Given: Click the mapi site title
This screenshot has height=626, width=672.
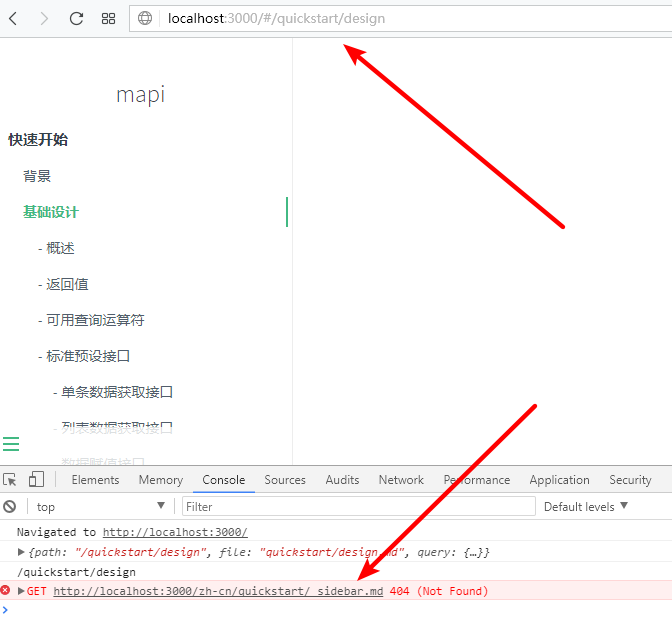Looking at the screenshot, I should (x=141, y=95).
